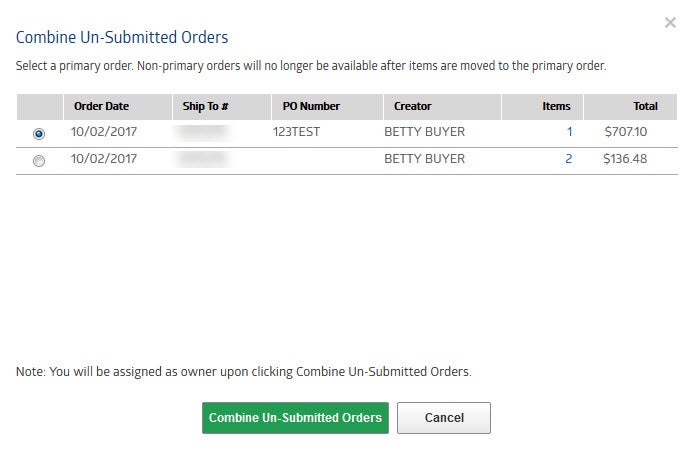Click the Ship To # column header

(x=207, y=106)
